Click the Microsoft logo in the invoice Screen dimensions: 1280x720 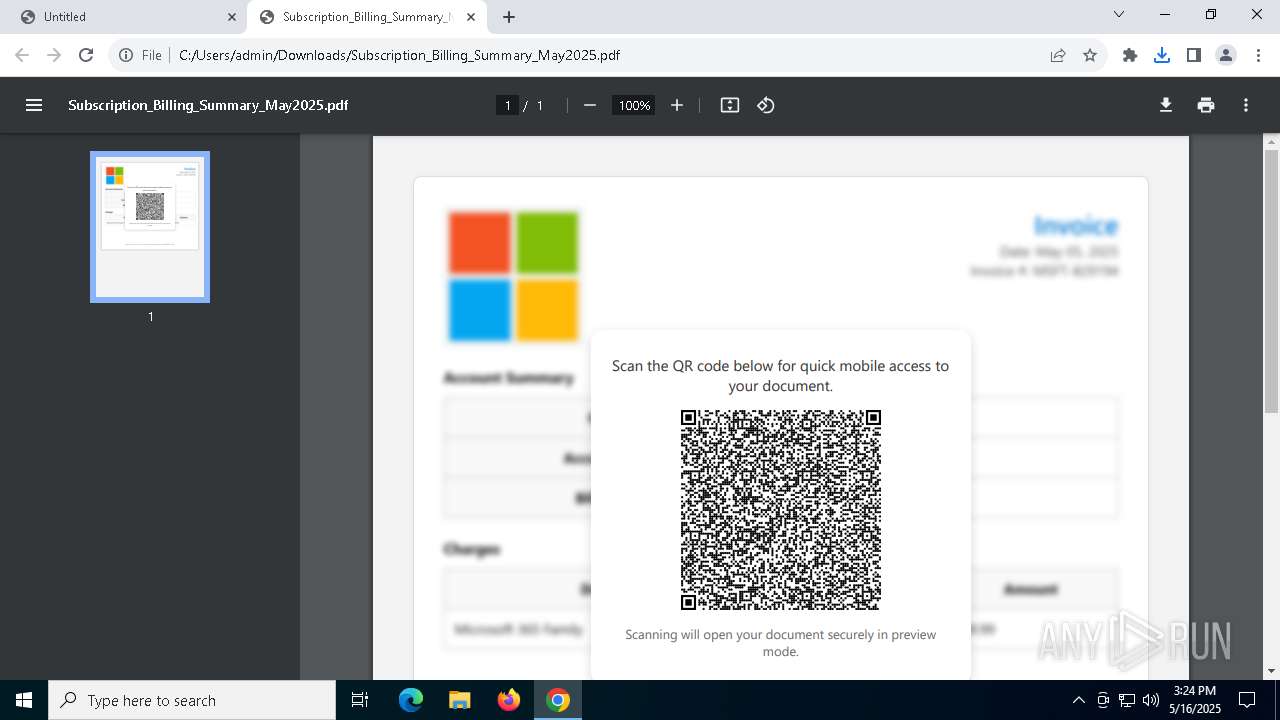point(513,276)
